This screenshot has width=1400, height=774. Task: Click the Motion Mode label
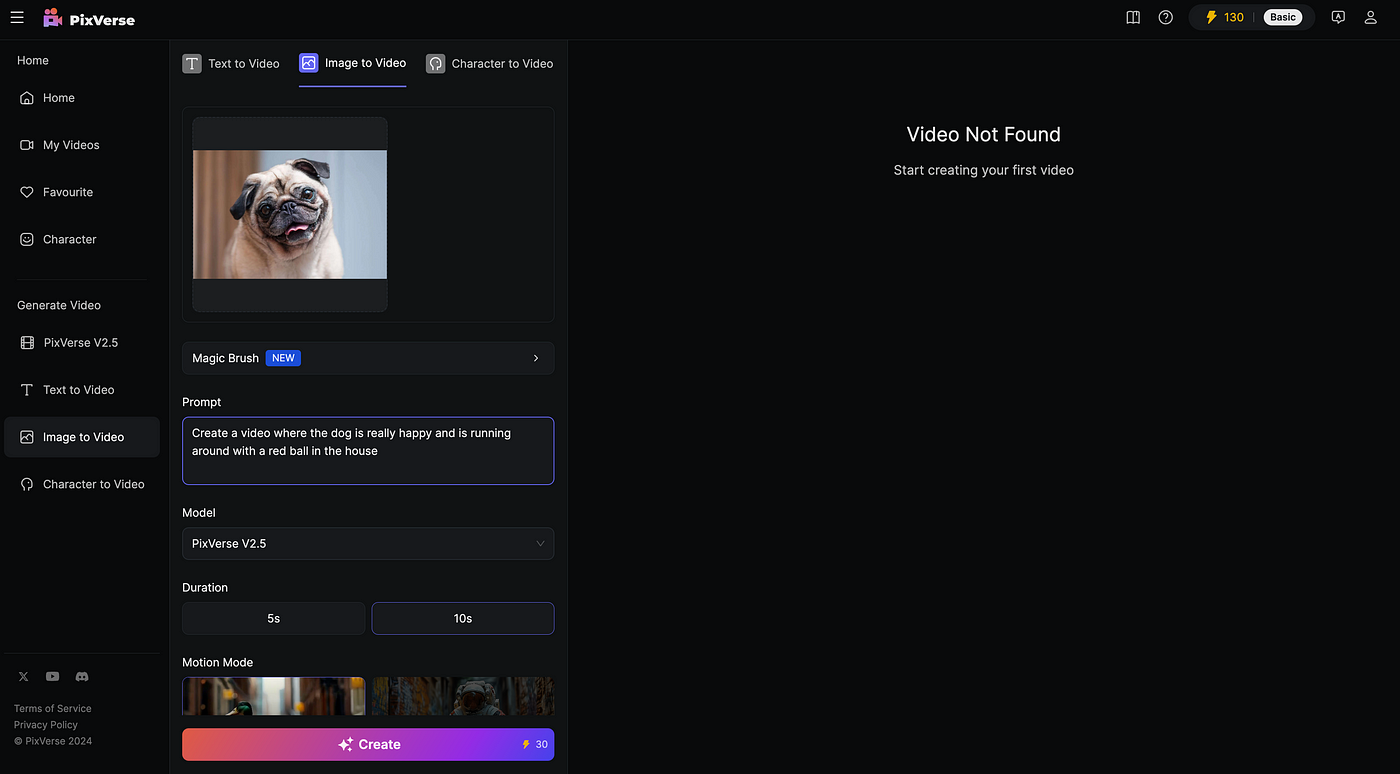217,662
